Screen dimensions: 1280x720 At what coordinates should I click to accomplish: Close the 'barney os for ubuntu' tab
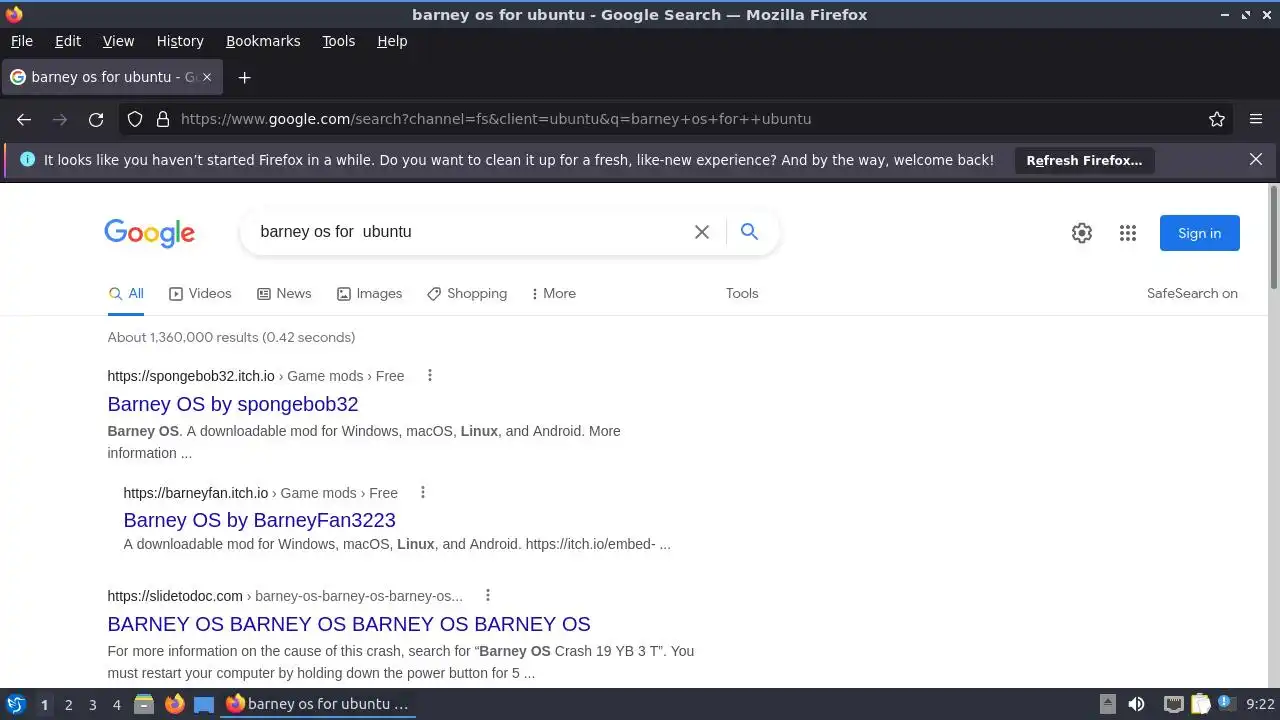(x=207, y=77)
